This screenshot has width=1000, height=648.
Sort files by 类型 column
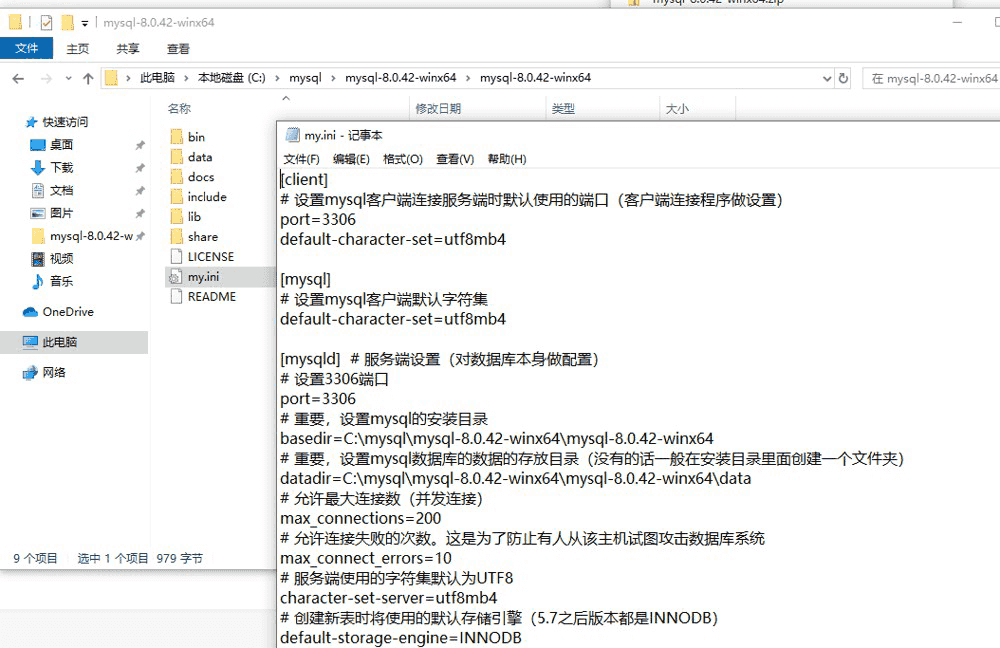[563, 108]
